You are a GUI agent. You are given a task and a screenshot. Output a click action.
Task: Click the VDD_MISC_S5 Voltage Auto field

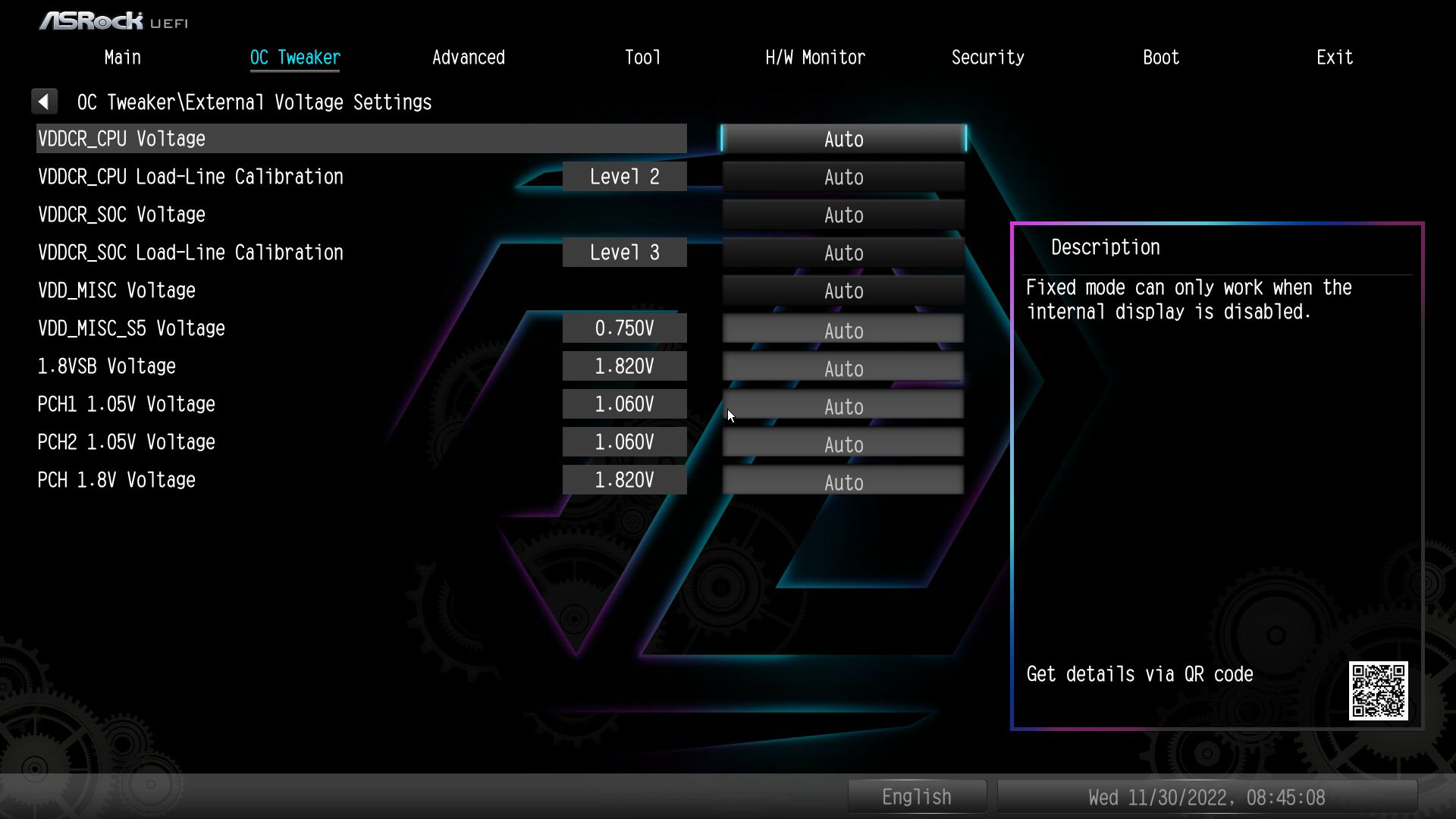point(843,330)
